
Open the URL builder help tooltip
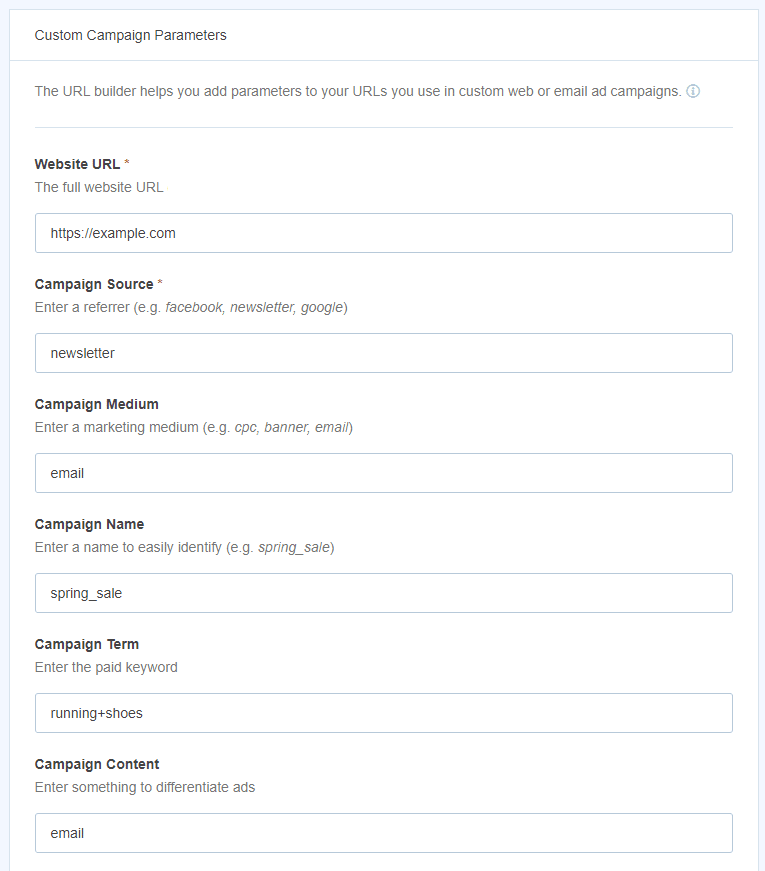pyautogui.click(x=694, y=91)
